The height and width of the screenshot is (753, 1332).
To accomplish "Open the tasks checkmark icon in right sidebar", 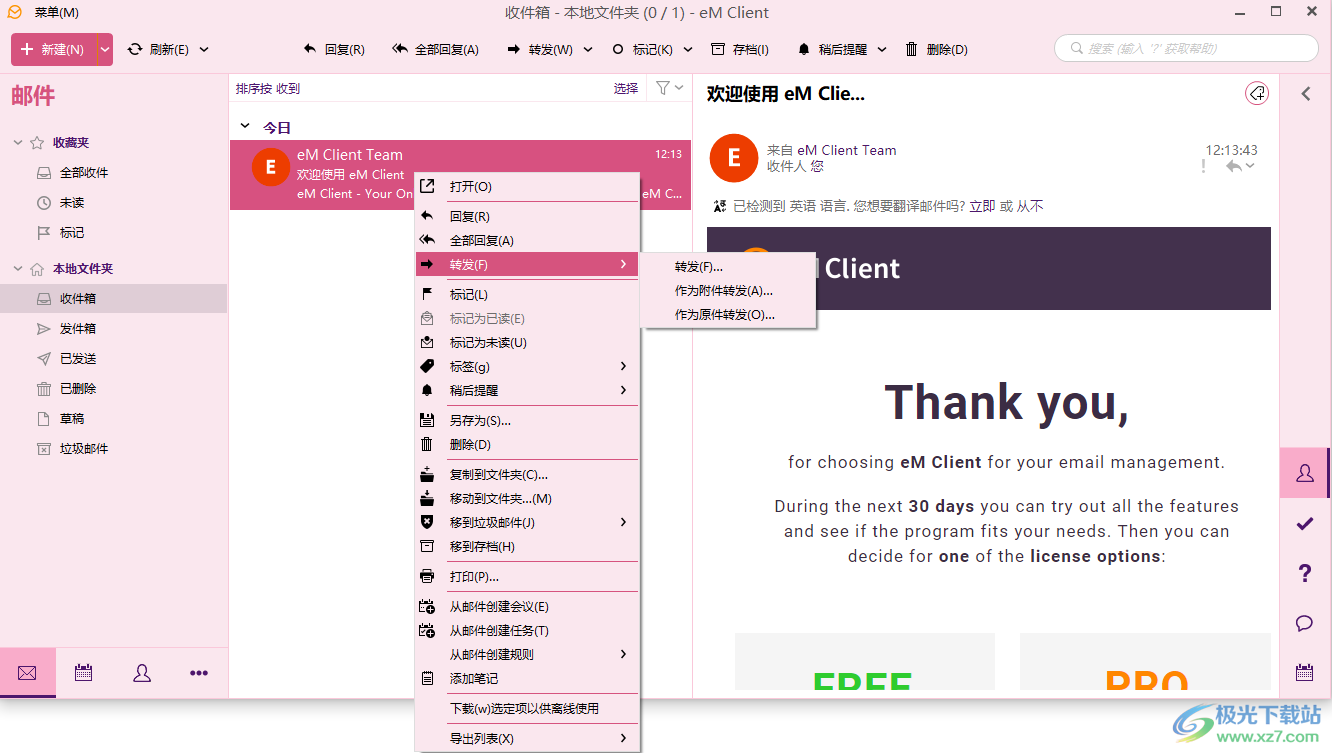I will coord(1305,523).
